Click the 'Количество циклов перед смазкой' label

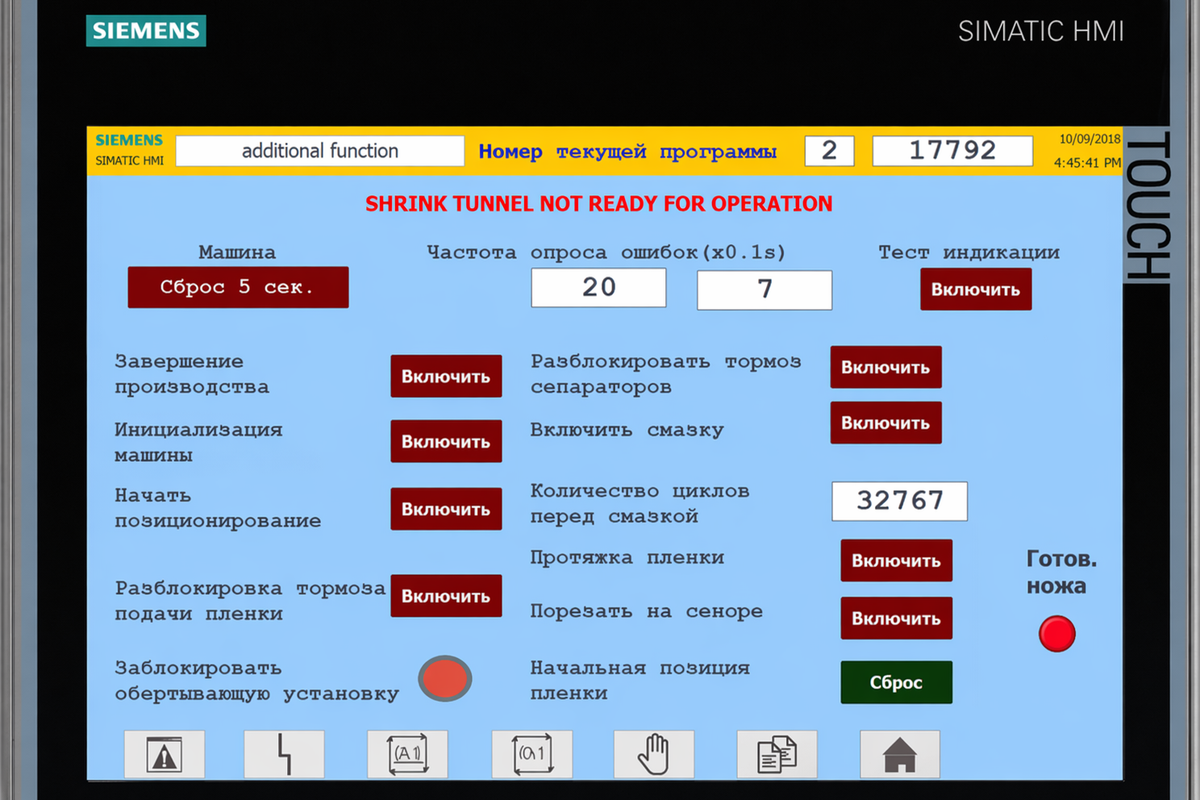640,504
